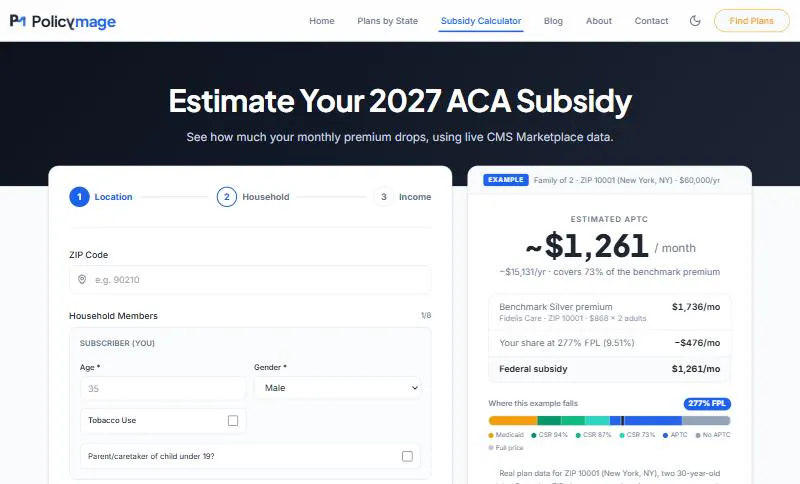The width and height of the screenshot is (800, 484).
Task: Click the location pin icon in the ZIP field
Action: pos(82,279)
